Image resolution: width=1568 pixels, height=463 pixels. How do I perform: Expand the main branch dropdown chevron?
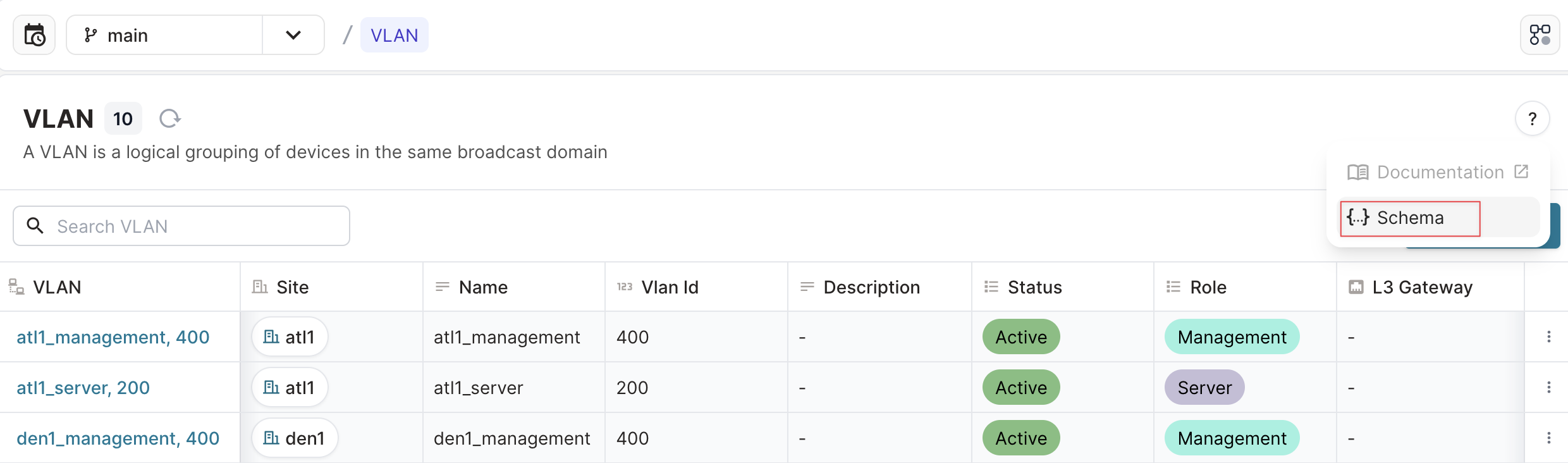[x=293, y=35]
